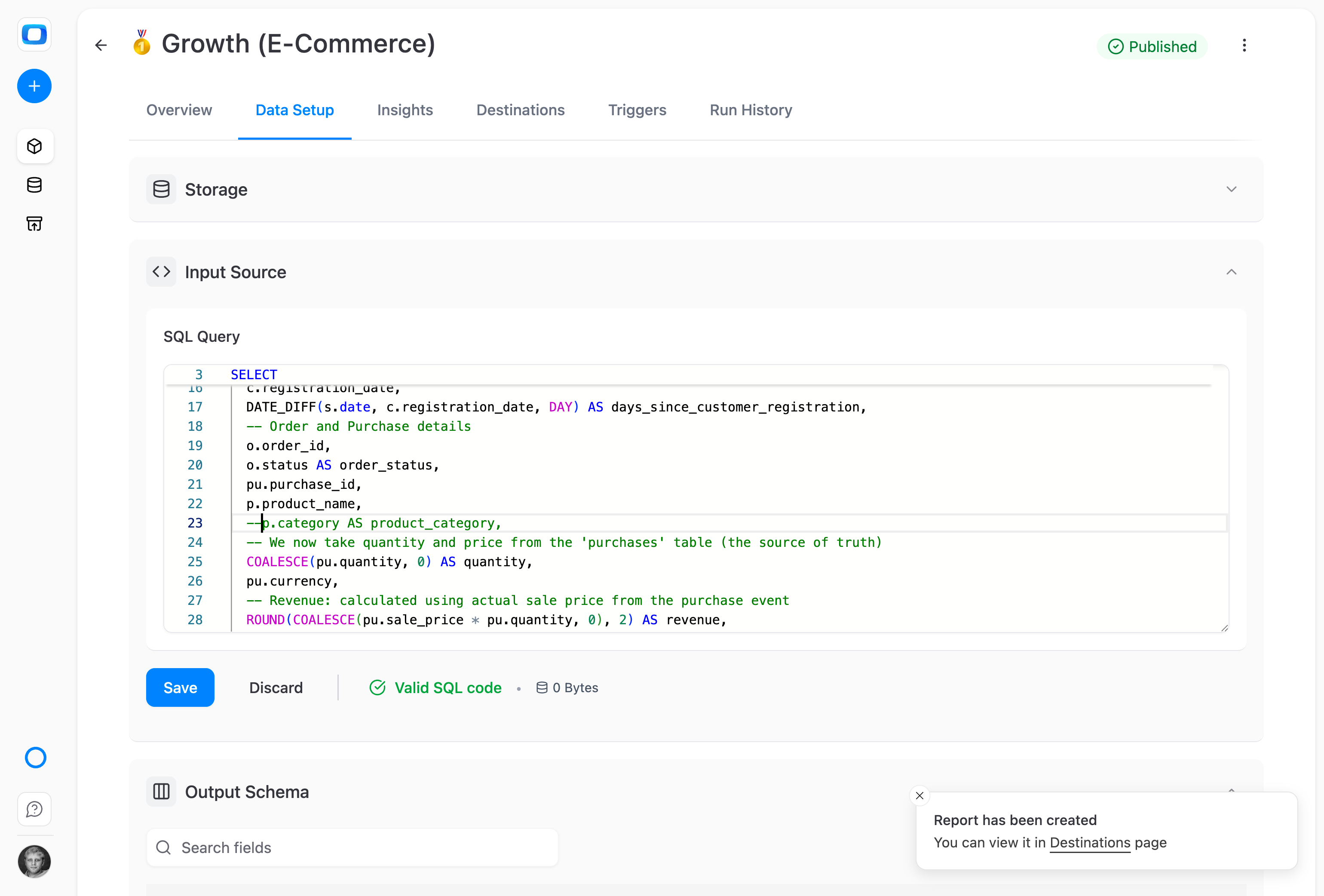
Task: Click the SQL editor resize handle
Action: pyautogui.click(x=1224, y=628)
